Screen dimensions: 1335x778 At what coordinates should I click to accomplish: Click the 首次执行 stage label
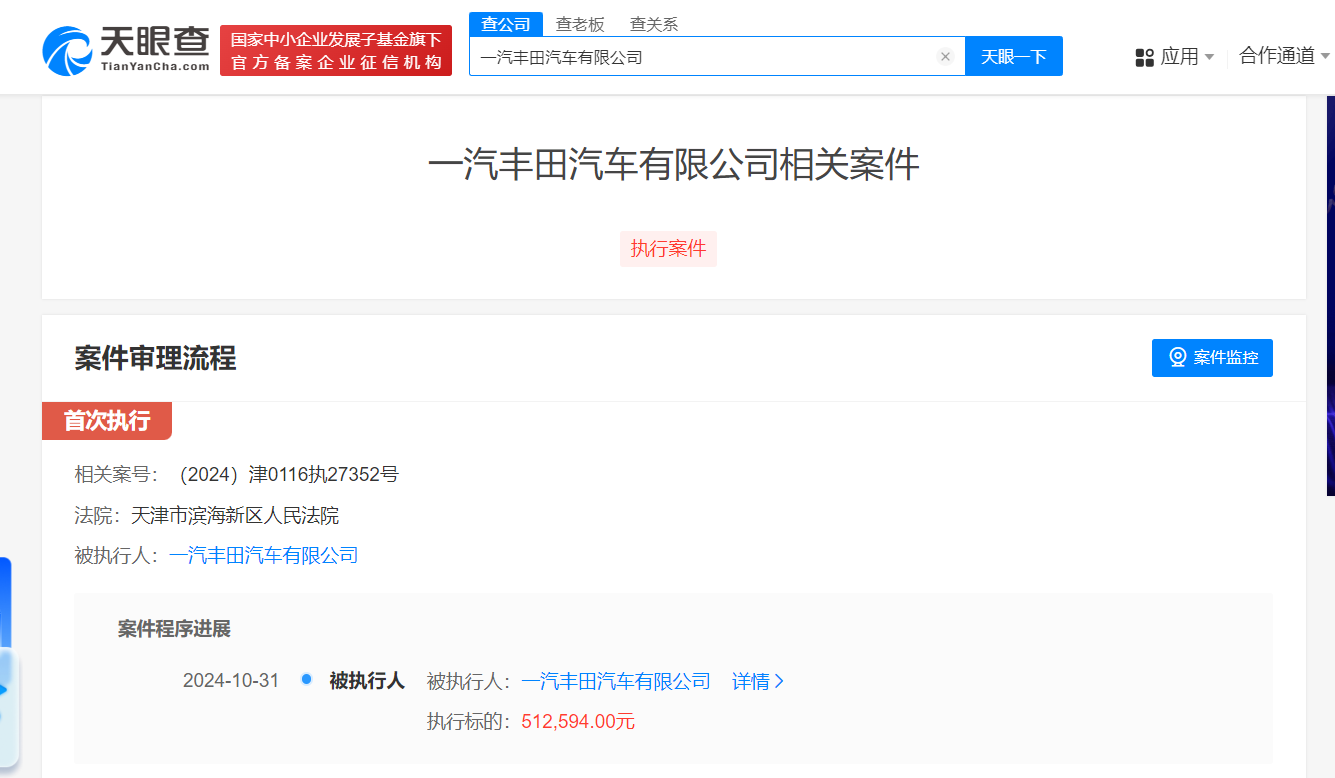coord(107,421)
